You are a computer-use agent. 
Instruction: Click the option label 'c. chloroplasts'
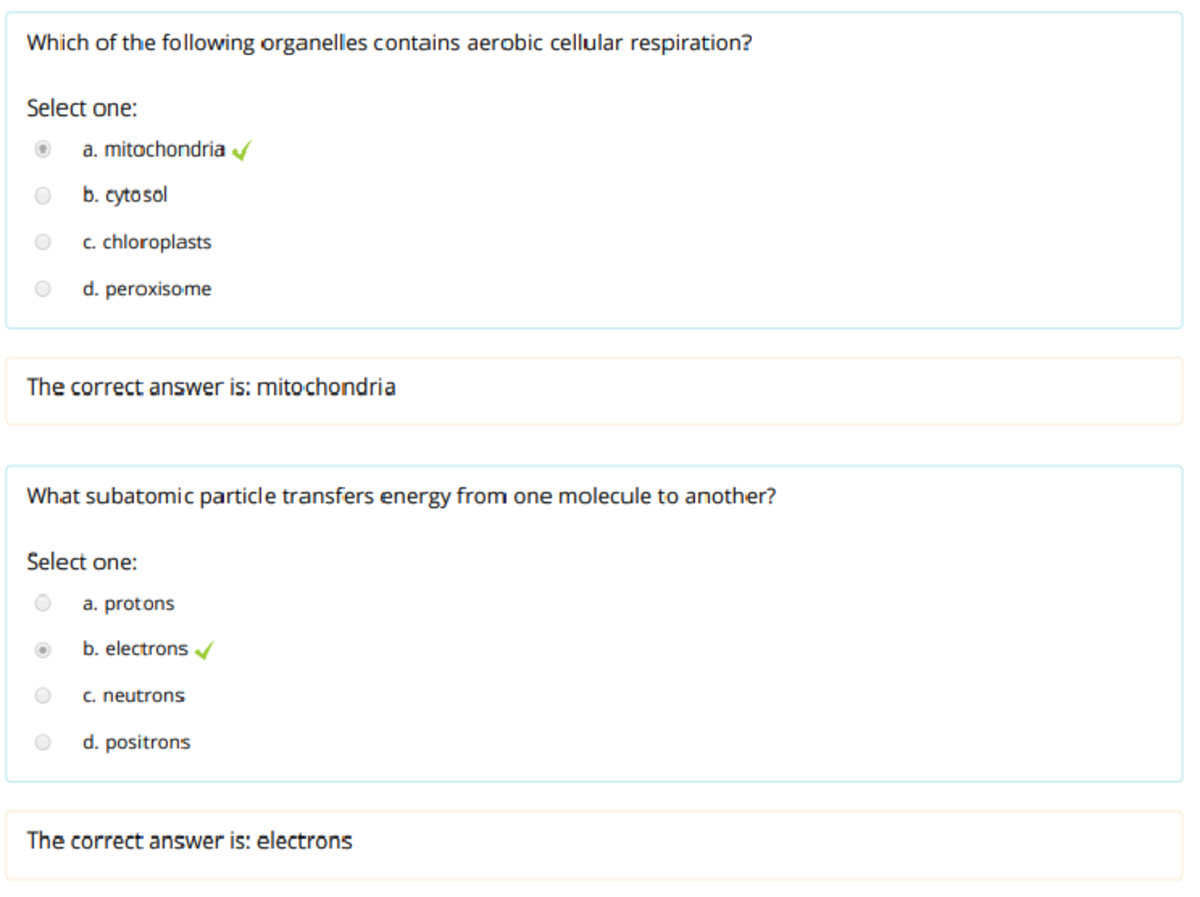[x=146, y=241]
